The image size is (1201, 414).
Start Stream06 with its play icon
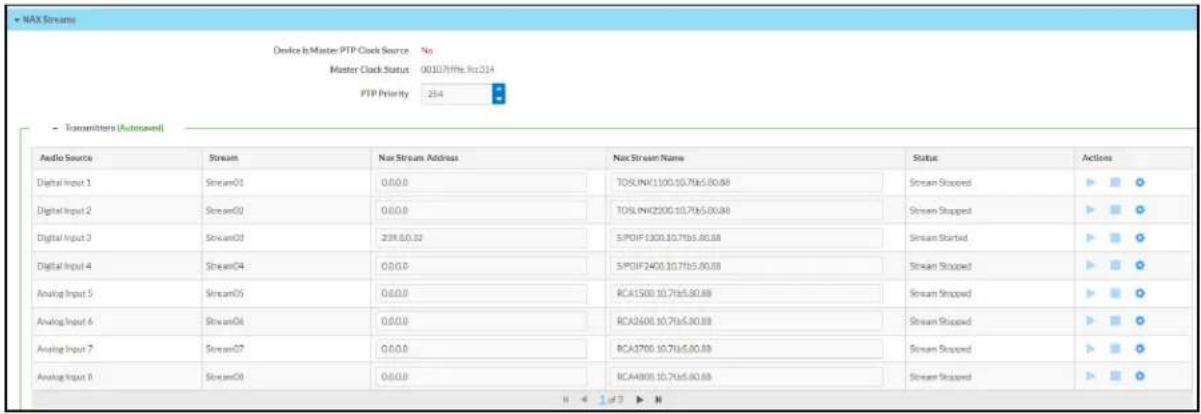click(x=1091, y=322)
